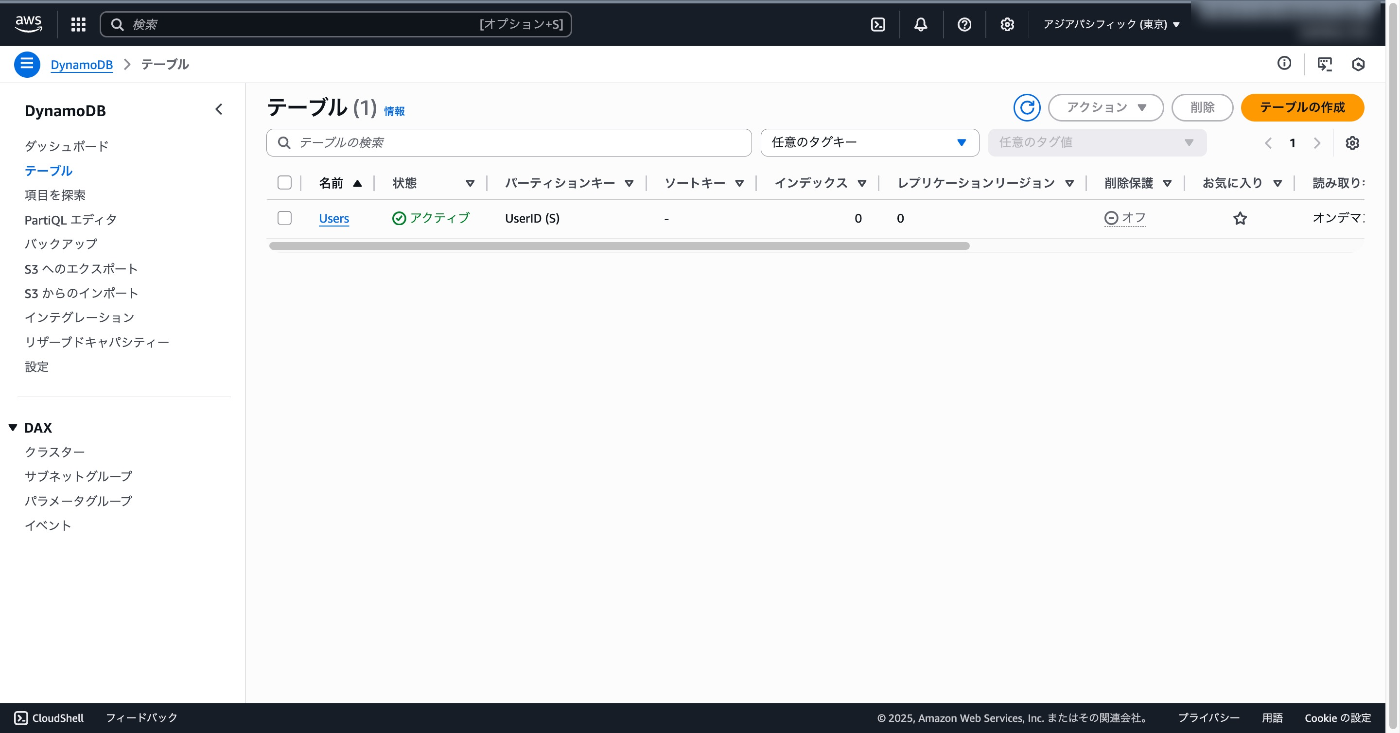Open サブネットグループ in sidebar
Image resolution: width=1400 pixels, height=733 pixels.
79,477
